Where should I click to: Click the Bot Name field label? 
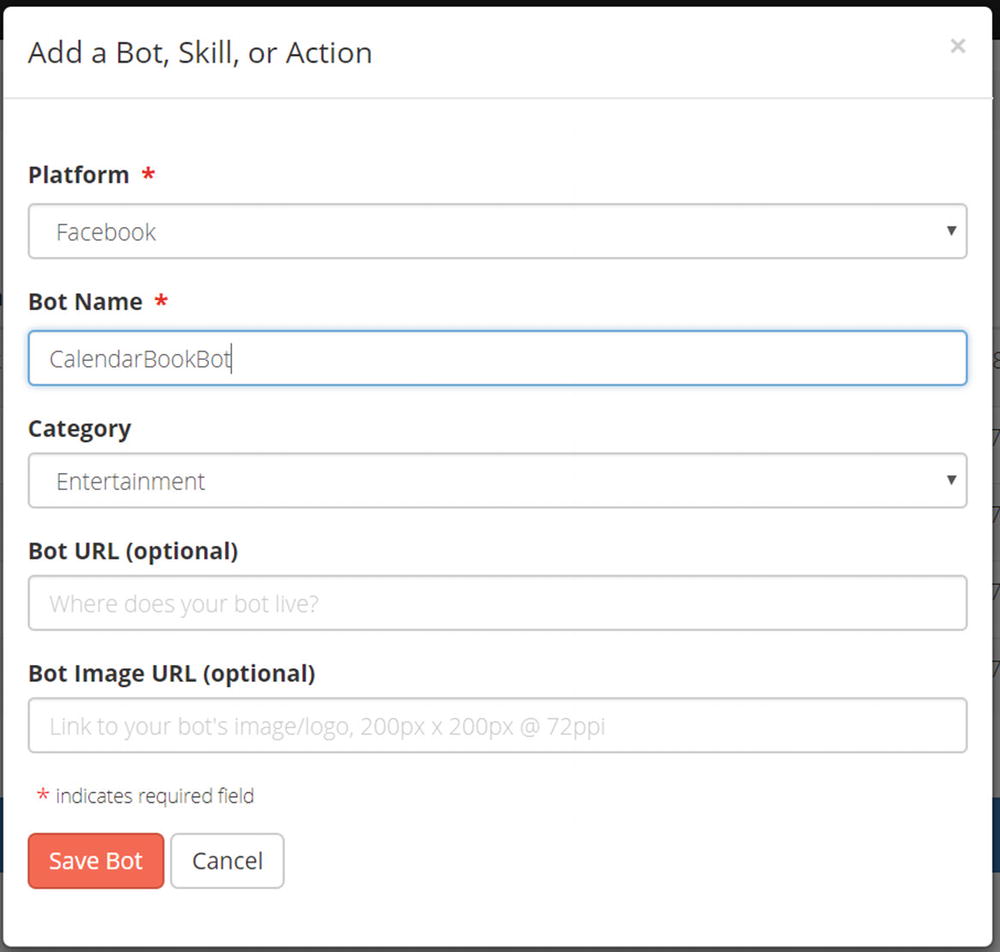point(85,301)
